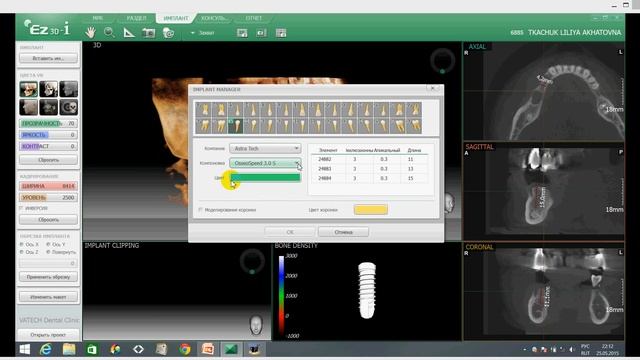Viewport: 640px width, 360px height.
Task: Click the yellow crown color swatch
Action: click(371, 209)
